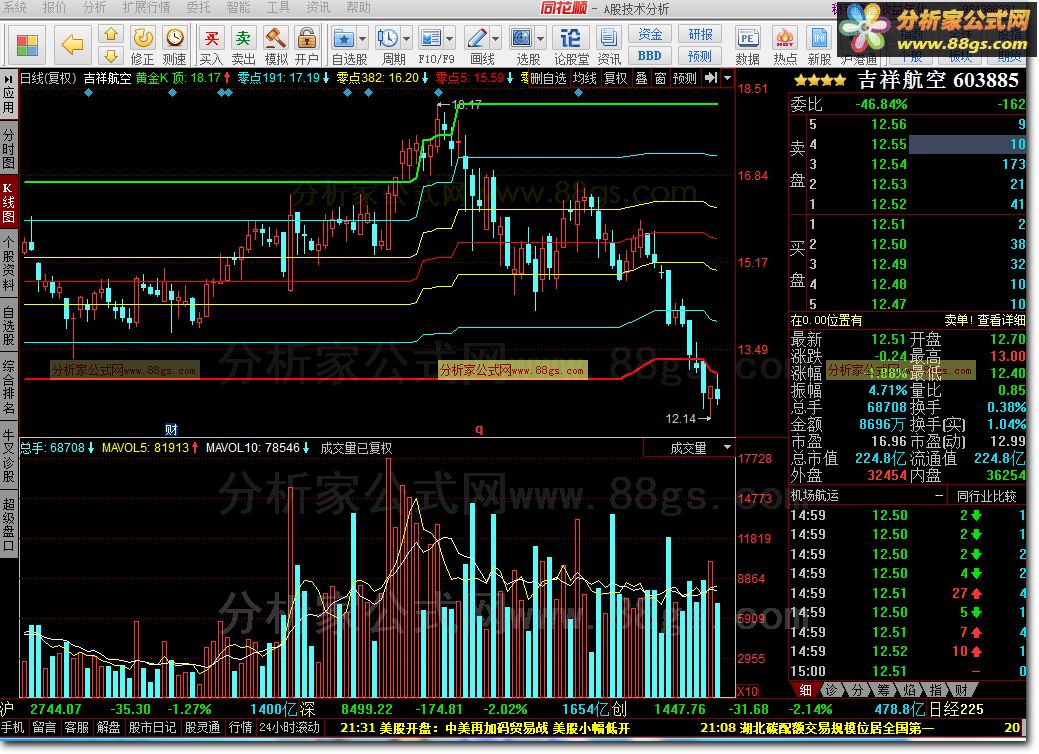Toggle 复权 price adjustment
Viewport: 1039px width, 754px height.
616,78
